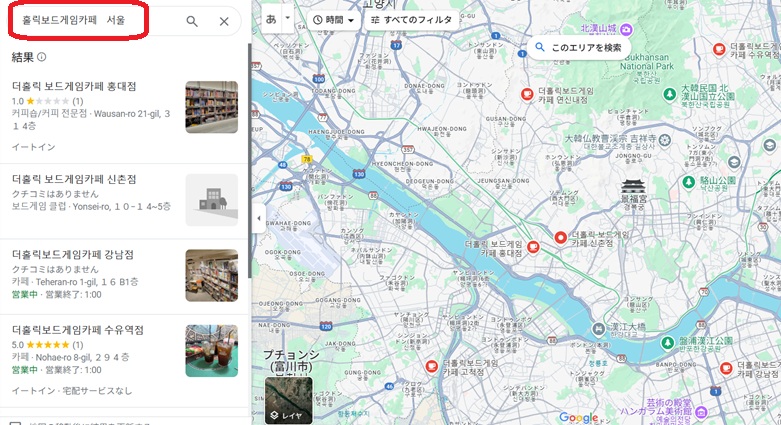The width and height of the screenshot is (781, 425).
Task: Click このエリアを検索 button
Action: pyautogui.click(x=578, y=47)
